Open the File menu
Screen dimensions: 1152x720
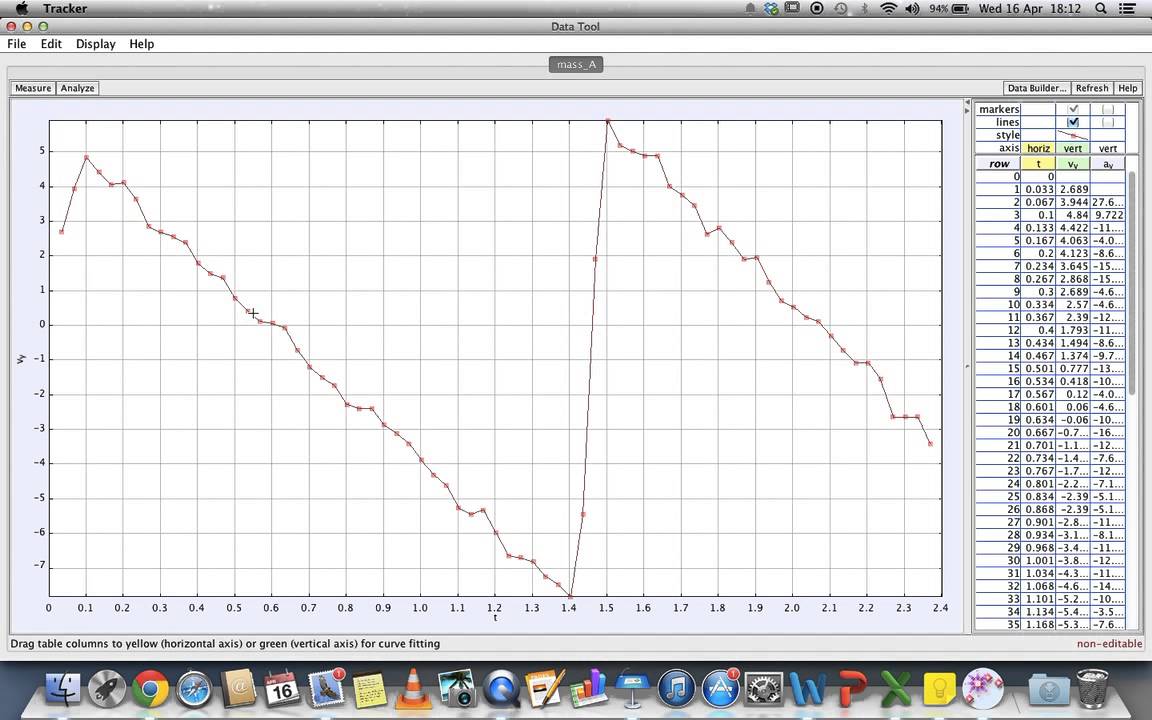(x=16, y=43)
